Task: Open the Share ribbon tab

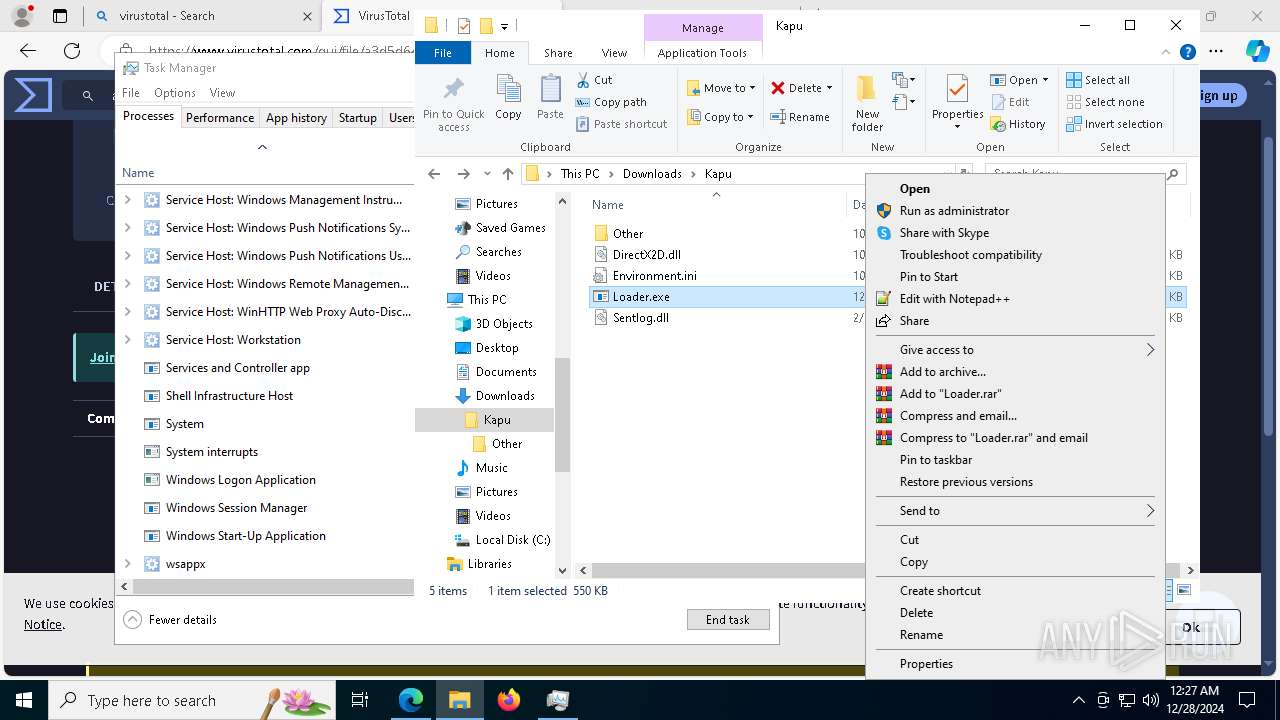Action: pos(558,53)
